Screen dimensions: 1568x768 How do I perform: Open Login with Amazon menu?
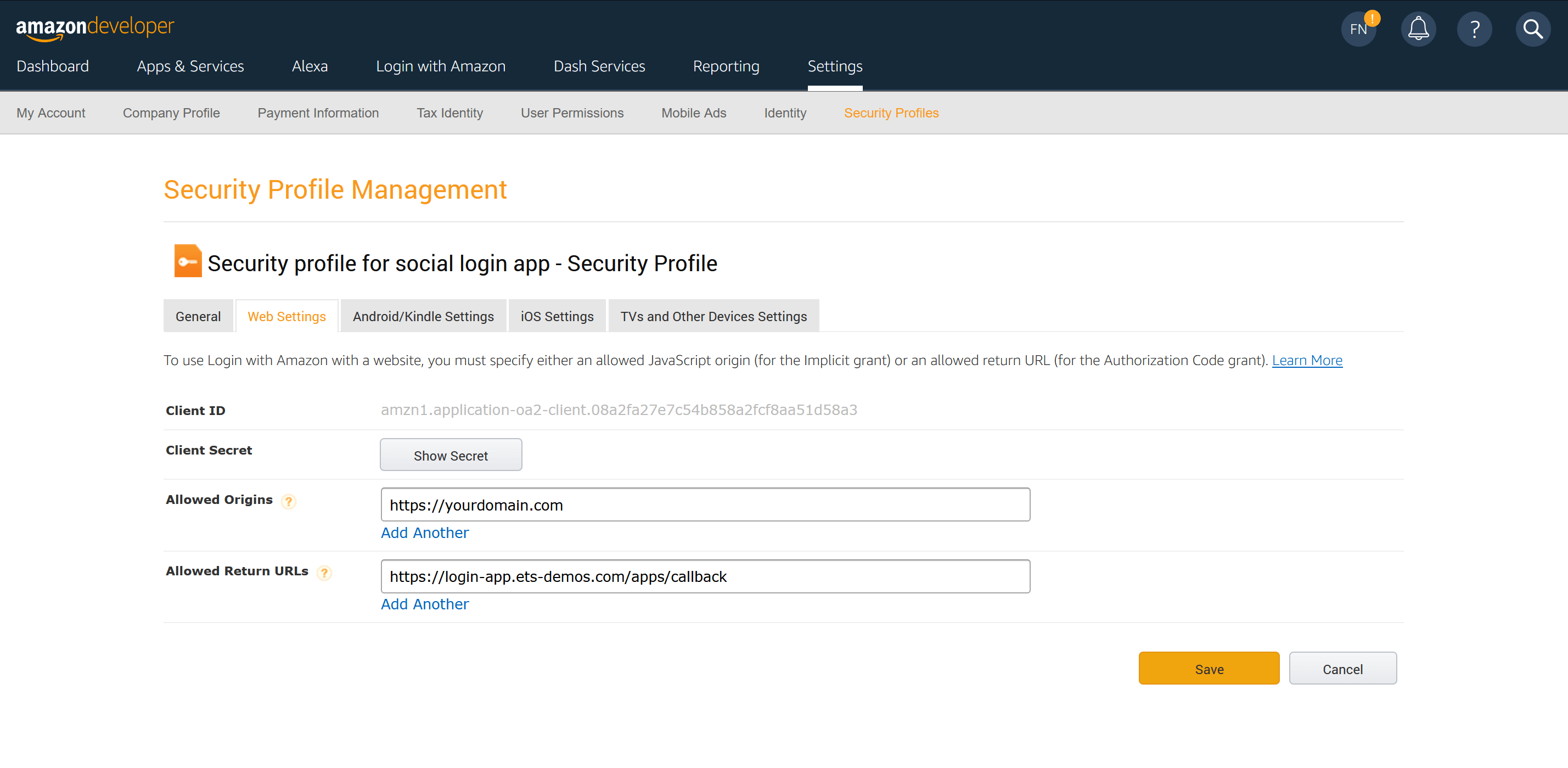tap(441, 66)
